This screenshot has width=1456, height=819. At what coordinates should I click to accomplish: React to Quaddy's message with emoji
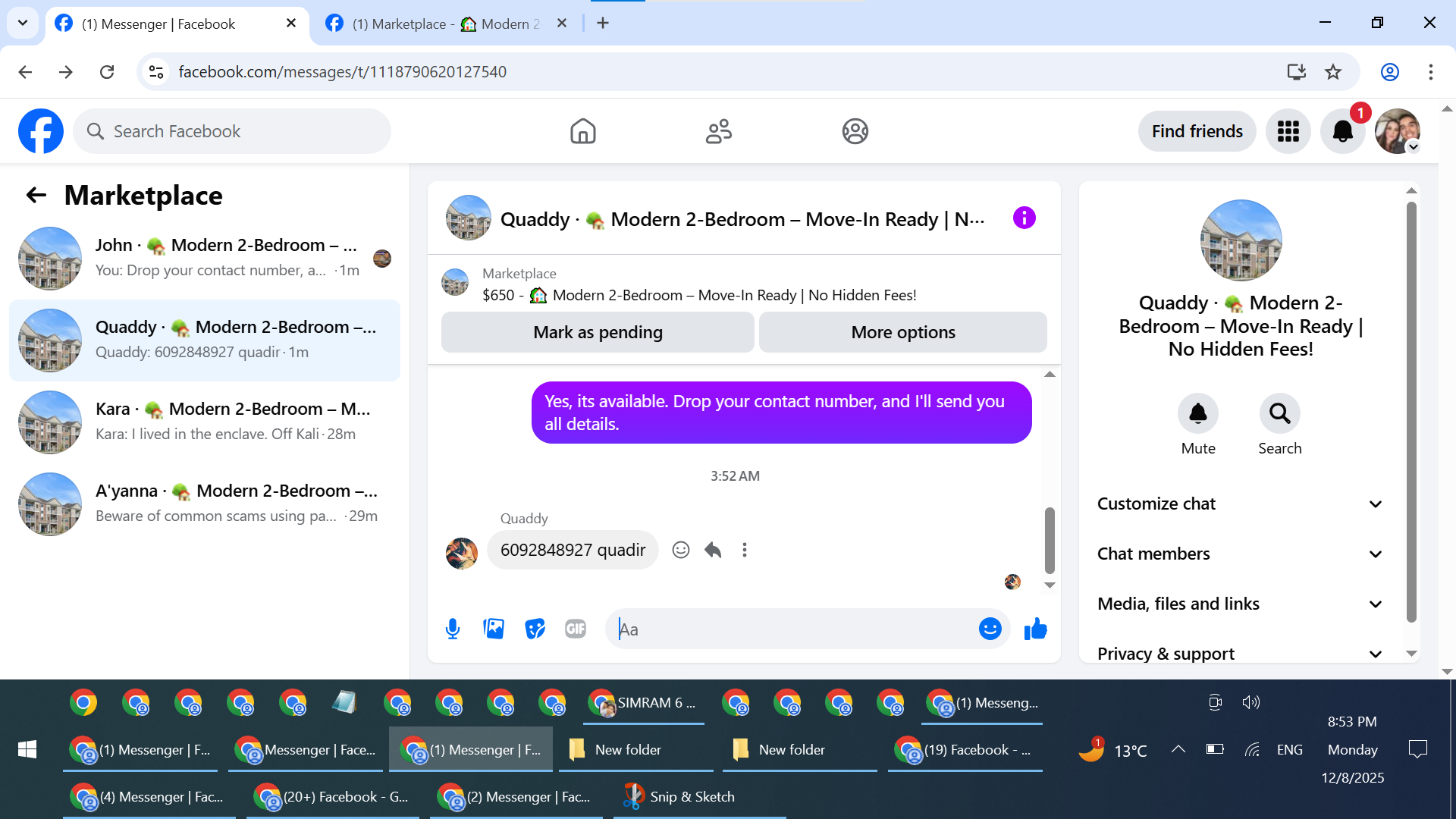(x=681, y=550)
